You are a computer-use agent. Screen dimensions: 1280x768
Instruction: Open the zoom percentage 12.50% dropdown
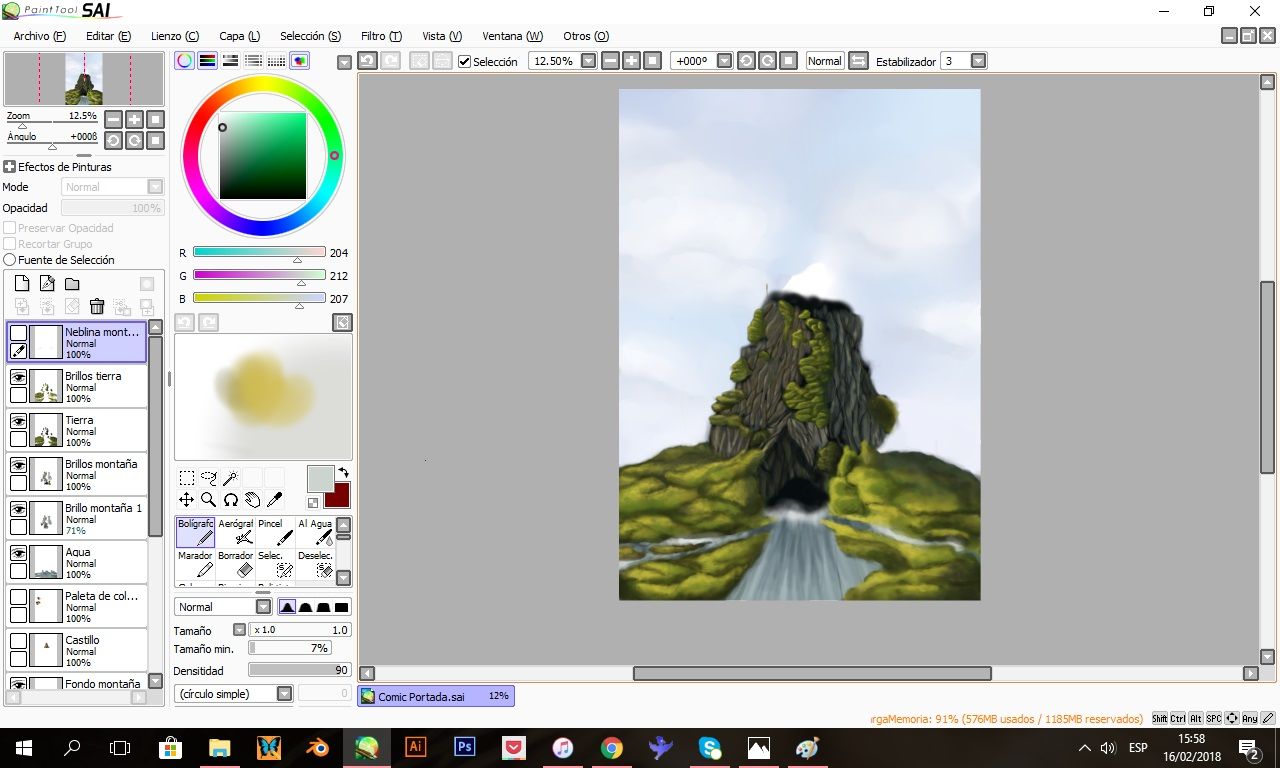(588, 61)
